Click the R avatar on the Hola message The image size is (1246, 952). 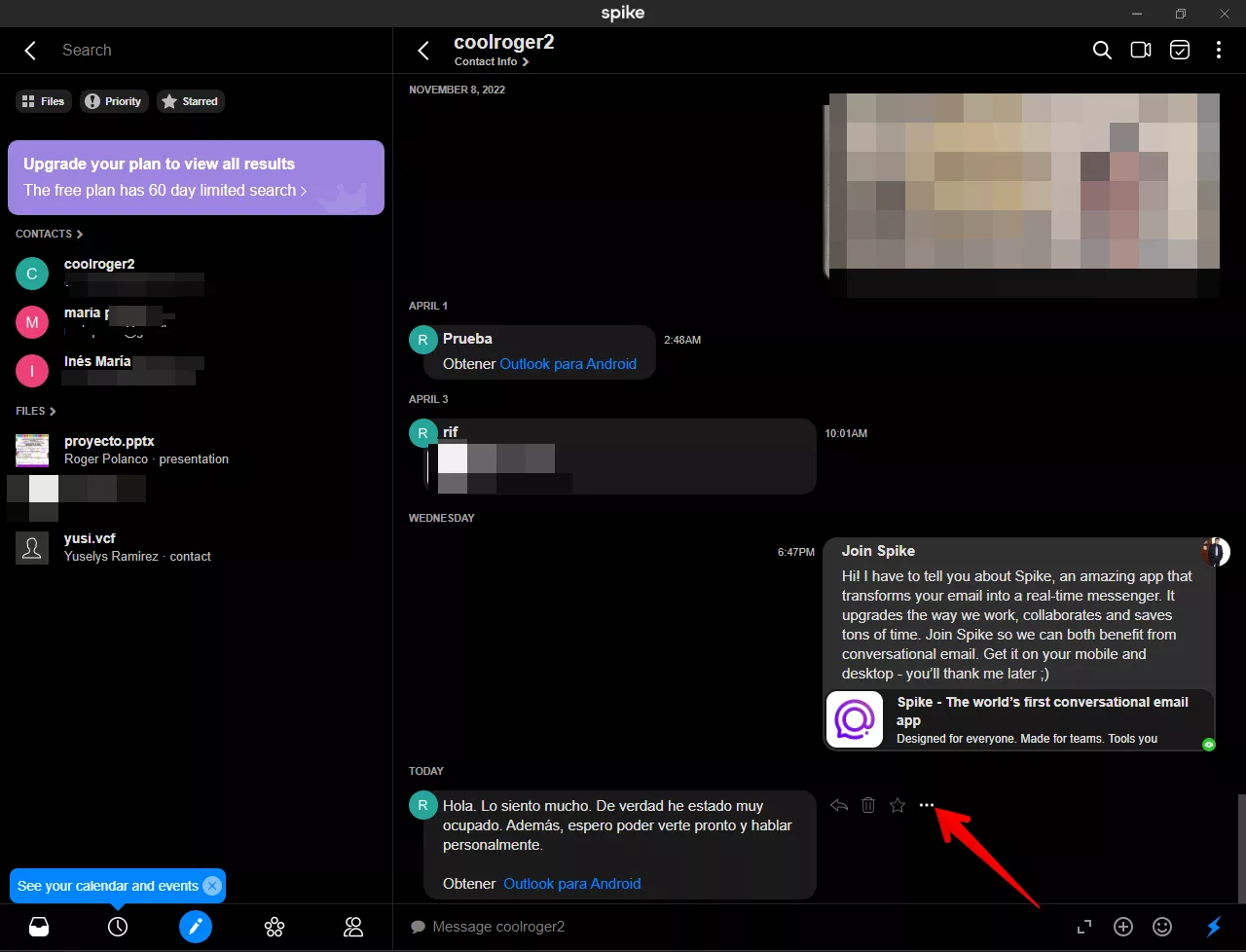point(422,806)
